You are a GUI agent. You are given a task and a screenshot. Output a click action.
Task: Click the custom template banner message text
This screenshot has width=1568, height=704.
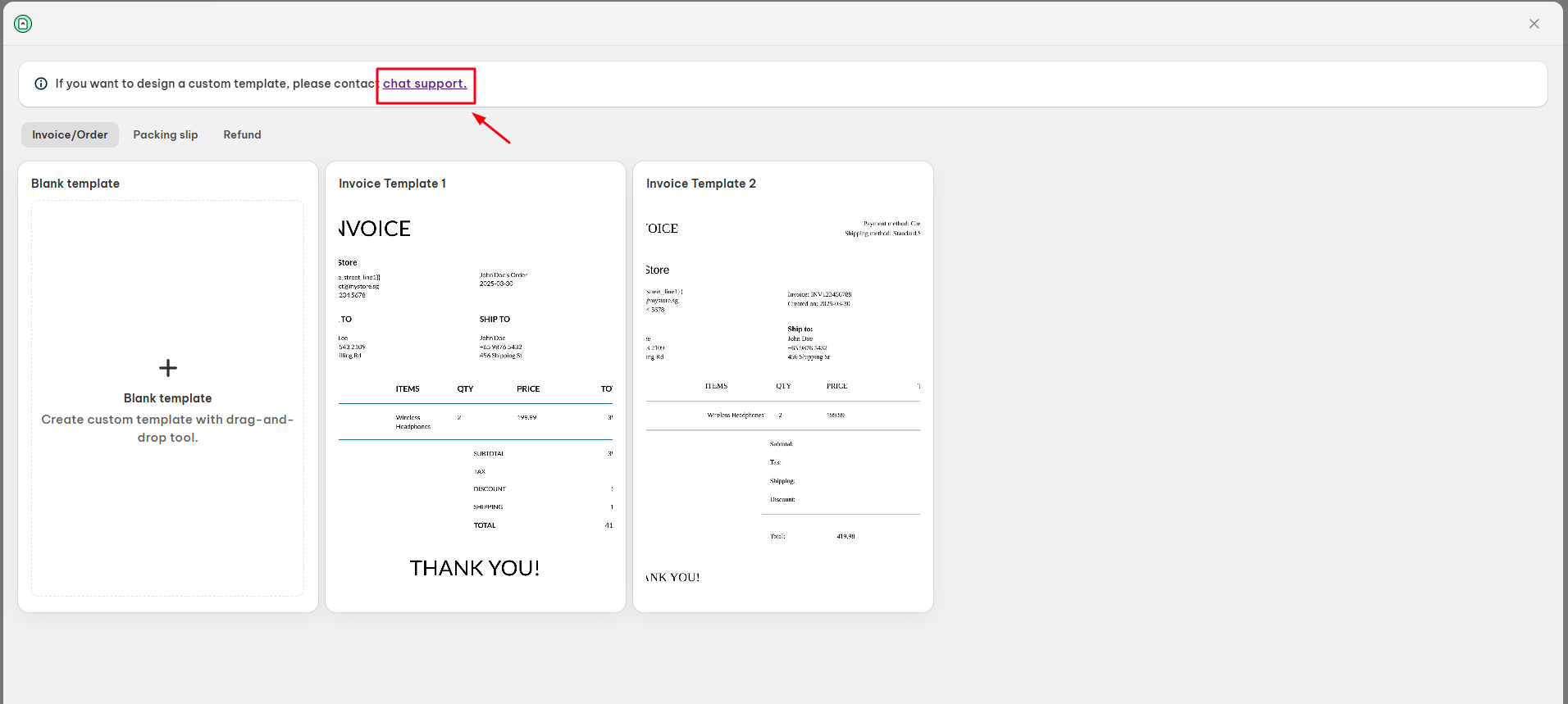pos(215,84)
